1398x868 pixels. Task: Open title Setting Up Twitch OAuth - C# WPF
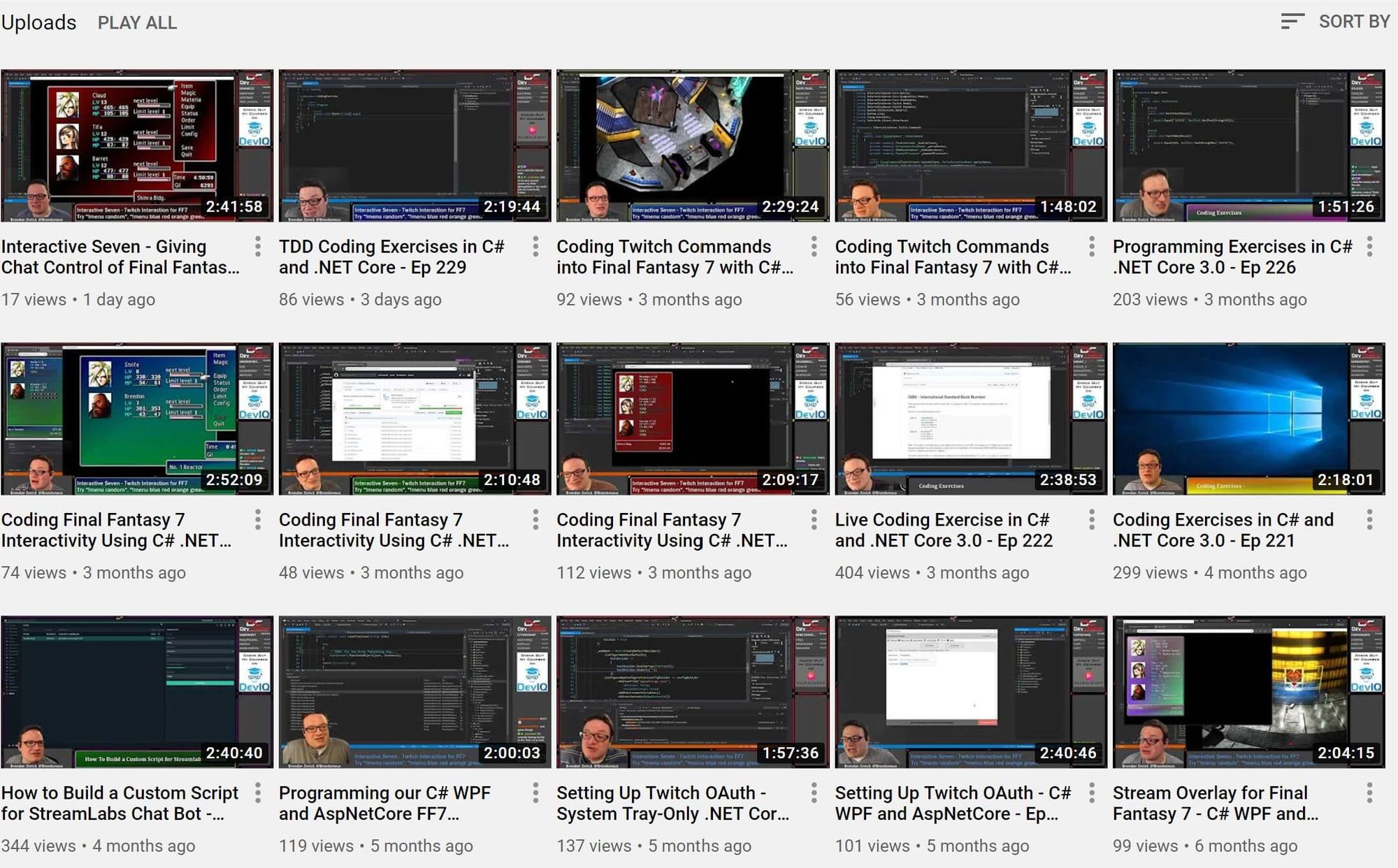coord(953,803)
